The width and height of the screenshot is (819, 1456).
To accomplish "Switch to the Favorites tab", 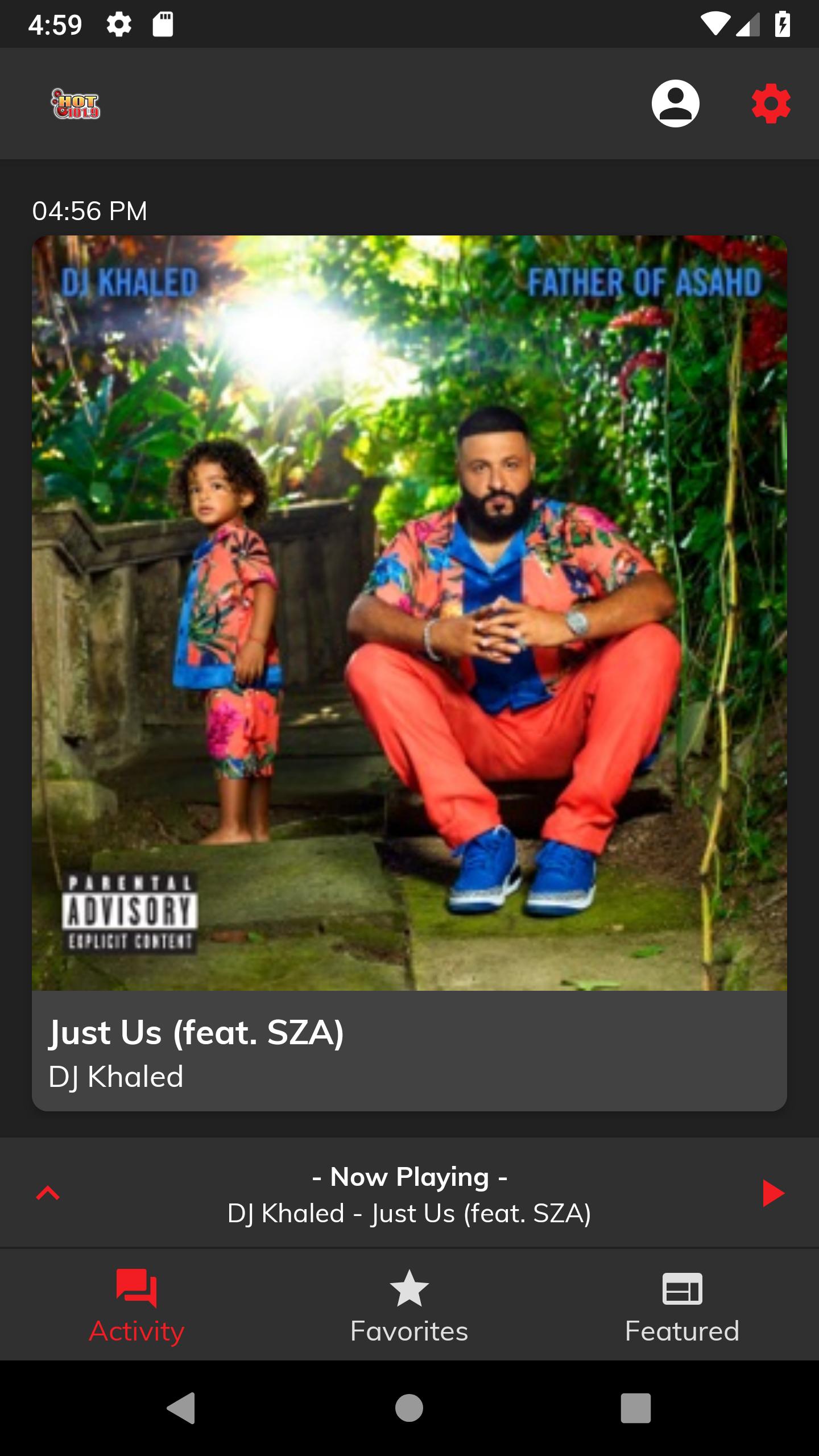I will pyautogui.click(x=409, y=1305).
